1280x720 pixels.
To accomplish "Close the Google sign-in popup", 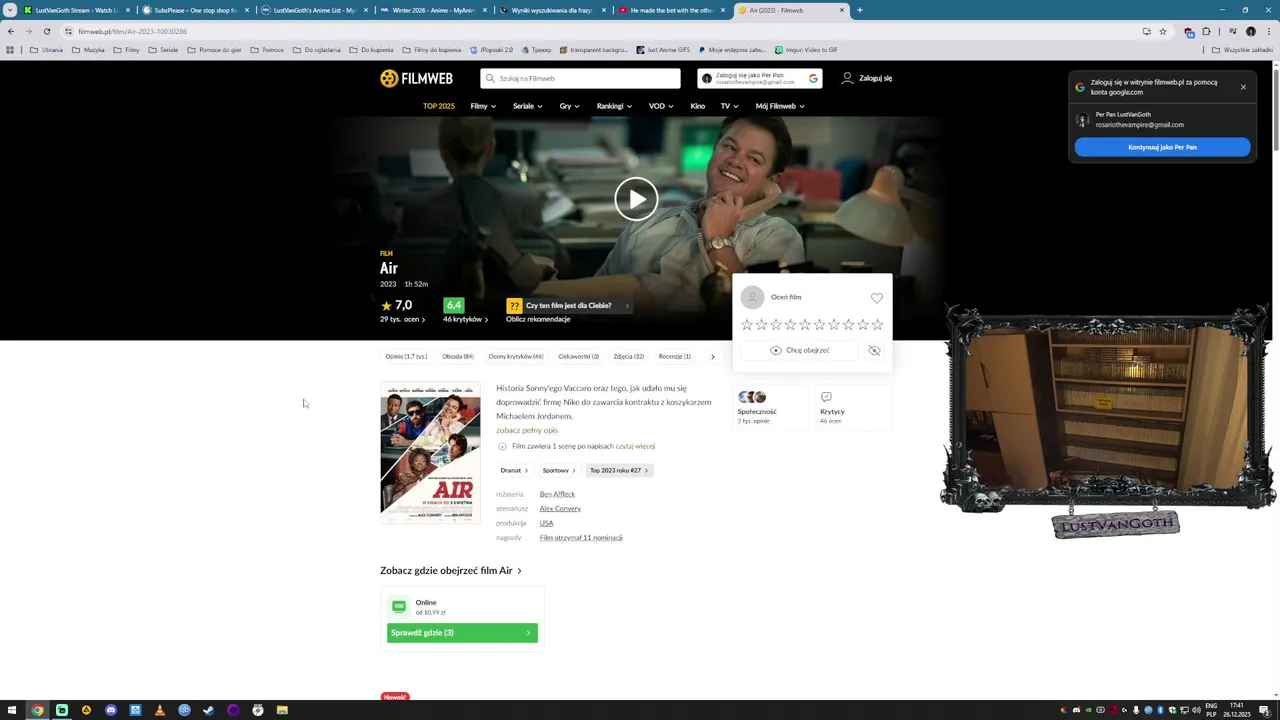I will [1243, 87].
